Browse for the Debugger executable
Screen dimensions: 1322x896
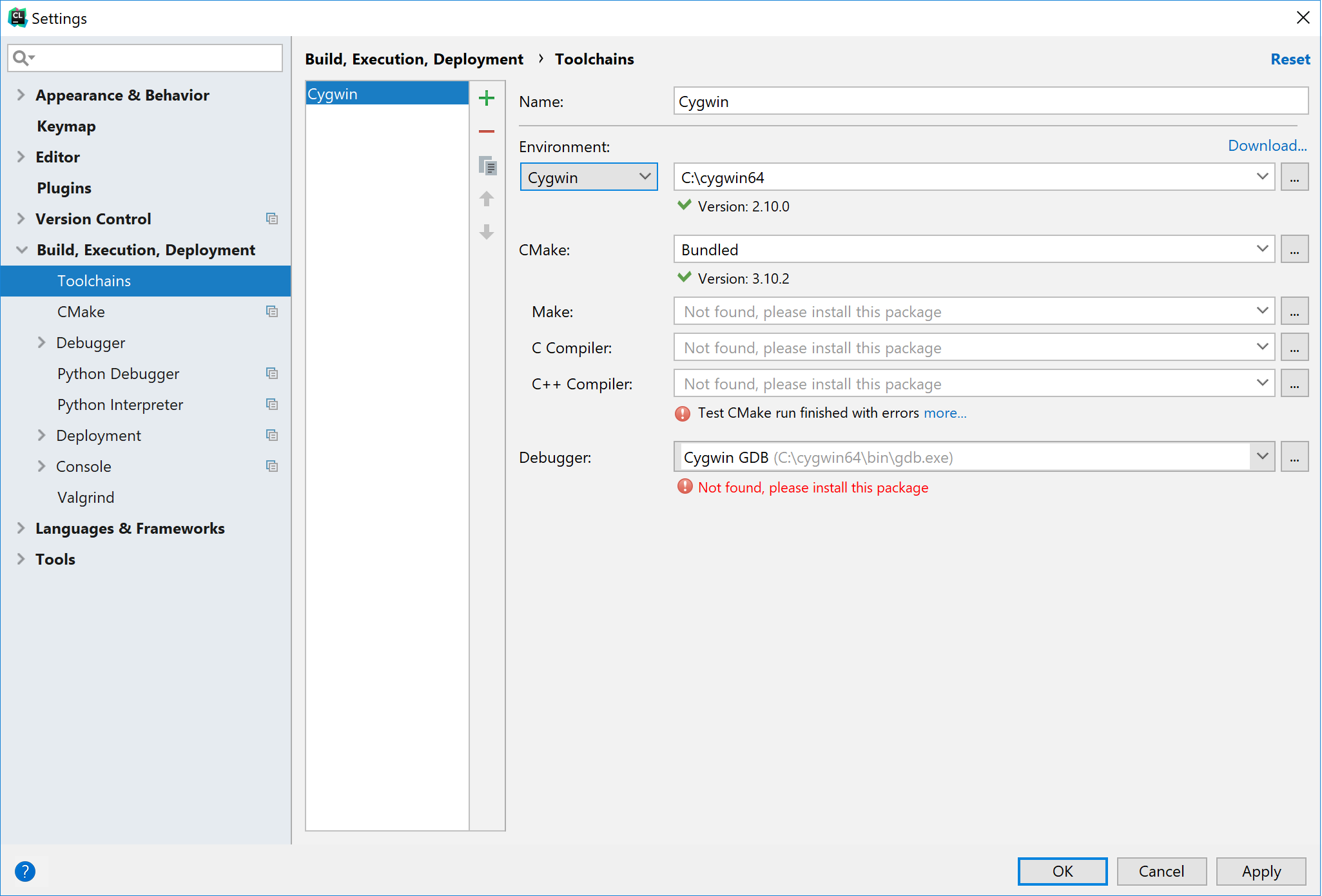[1294, 457]
